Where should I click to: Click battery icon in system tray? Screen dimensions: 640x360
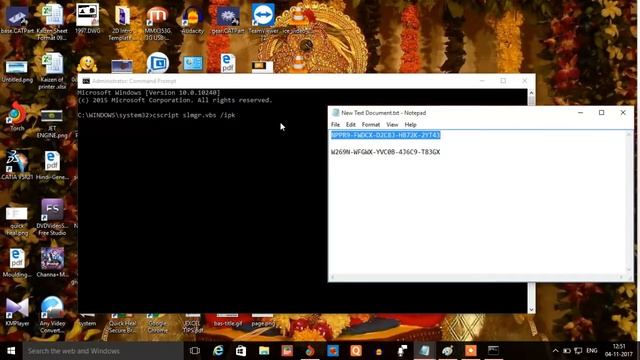point(567,351)
